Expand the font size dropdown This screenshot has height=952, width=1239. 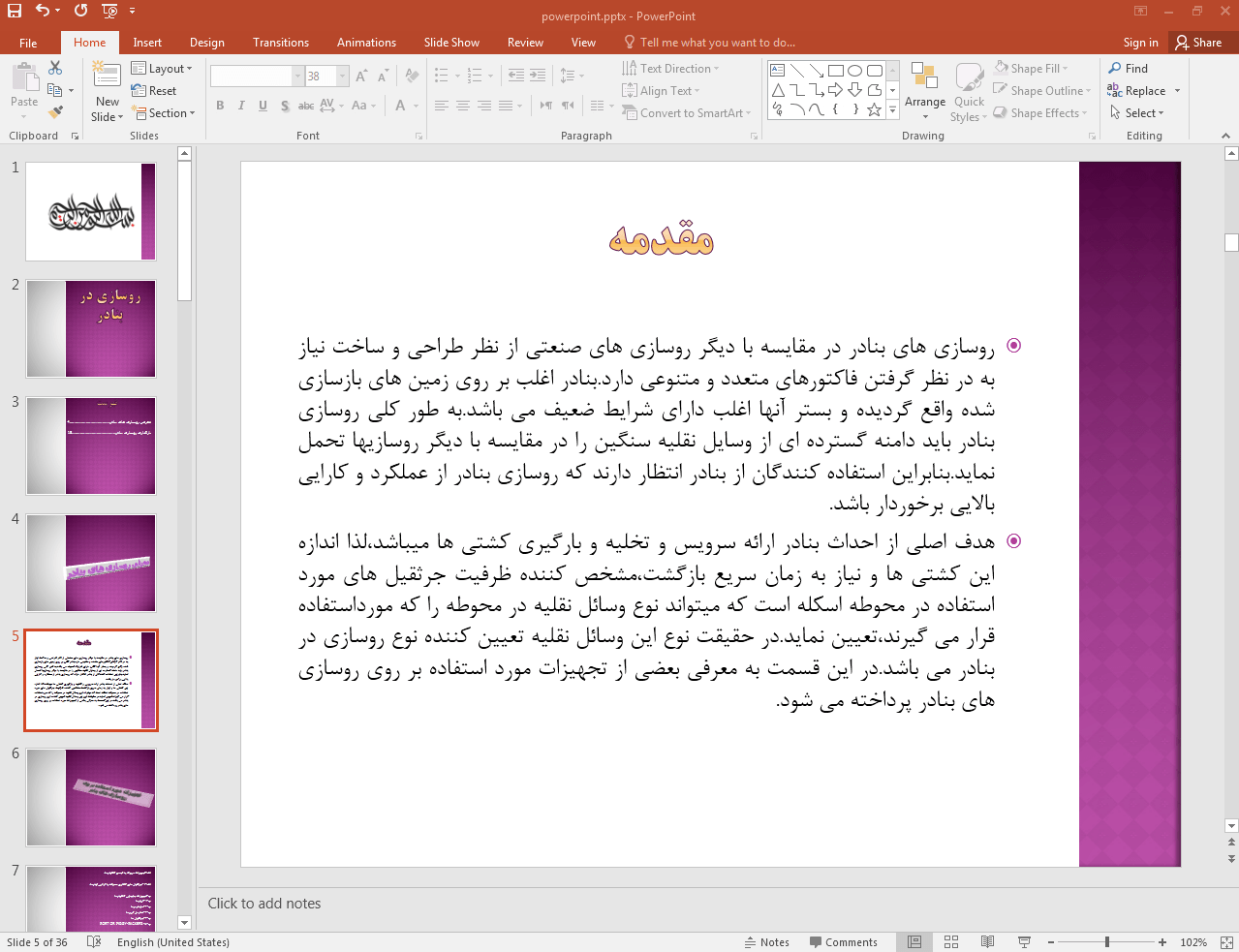(343, 76)
